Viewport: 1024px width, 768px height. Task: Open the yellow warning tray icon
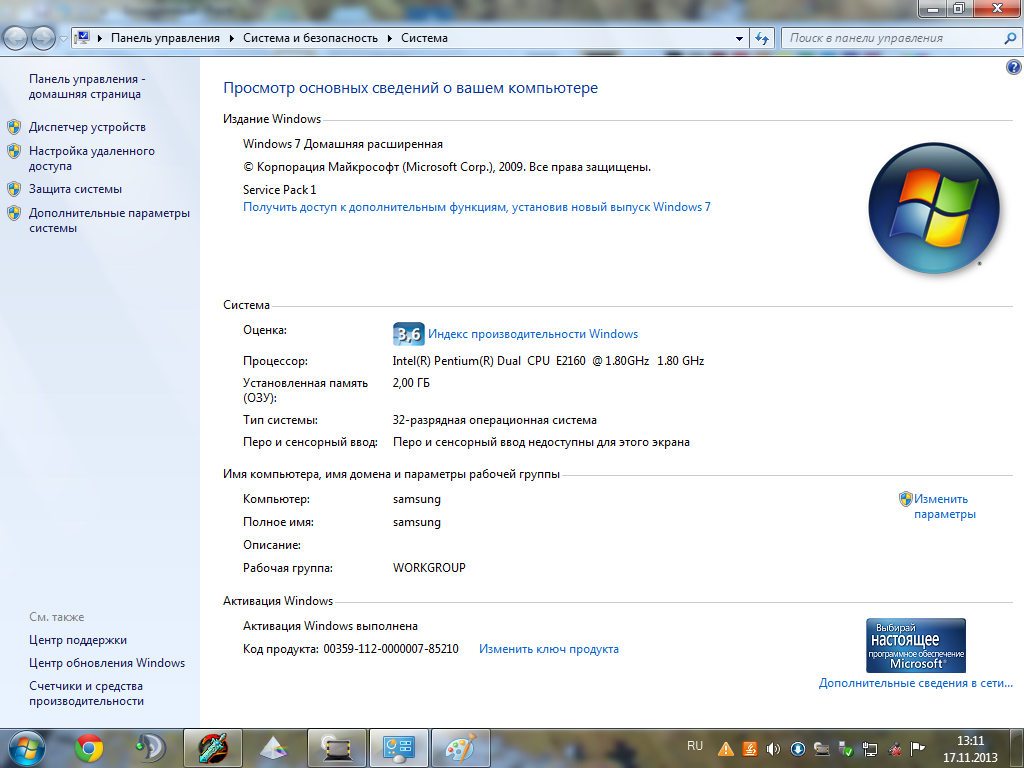coord(726,749)
